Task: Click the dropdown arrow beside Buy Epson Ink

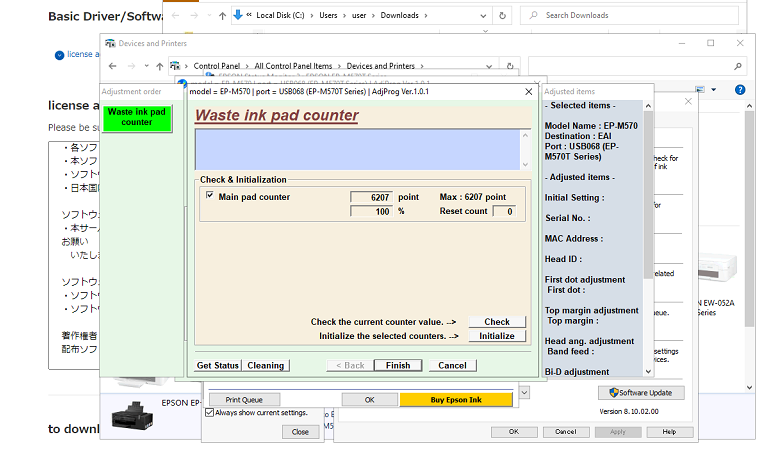Action: coord(524,392)
